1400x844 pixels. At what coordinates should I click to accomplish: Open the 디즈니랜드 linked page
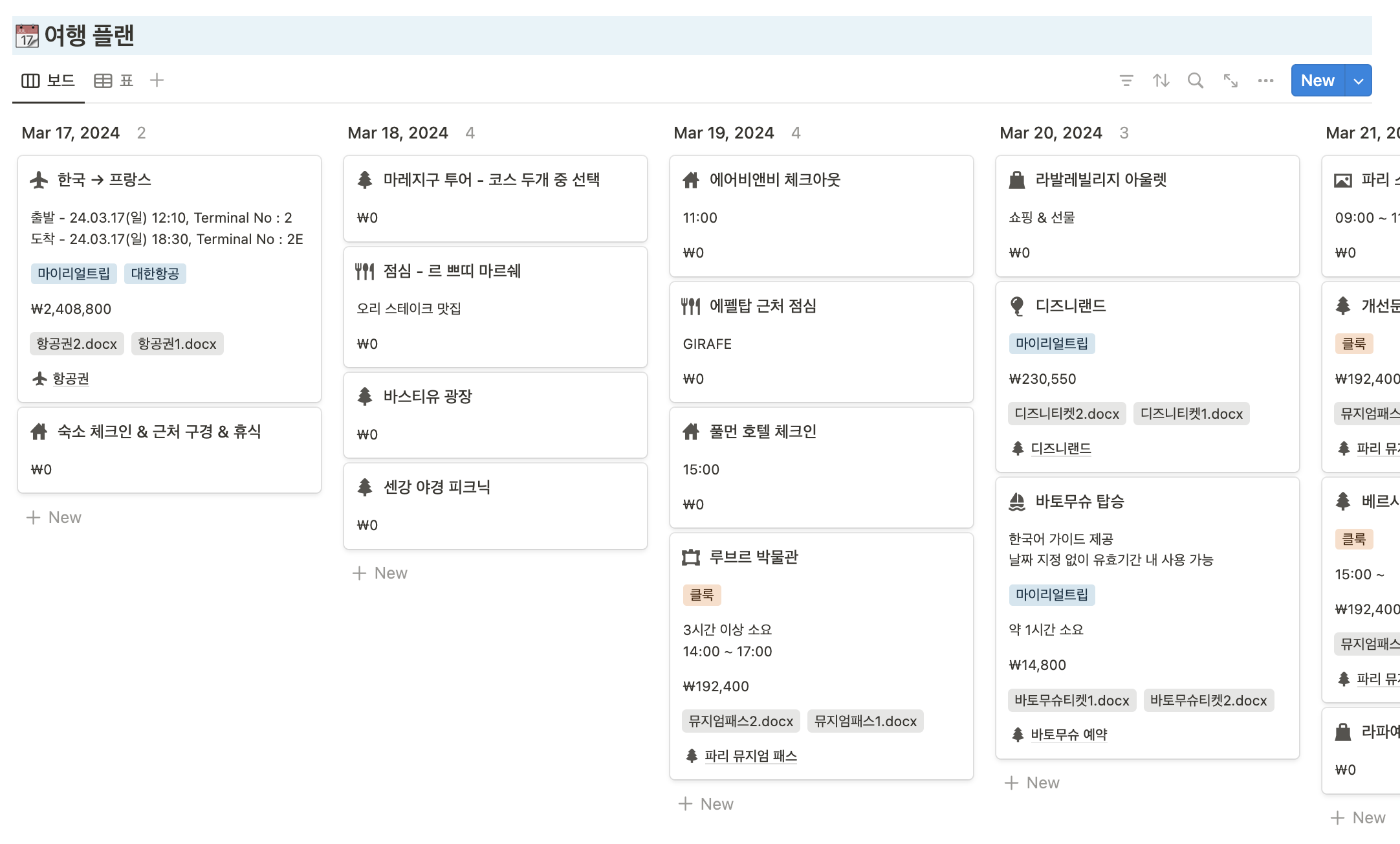click(x=1060, y=448)
